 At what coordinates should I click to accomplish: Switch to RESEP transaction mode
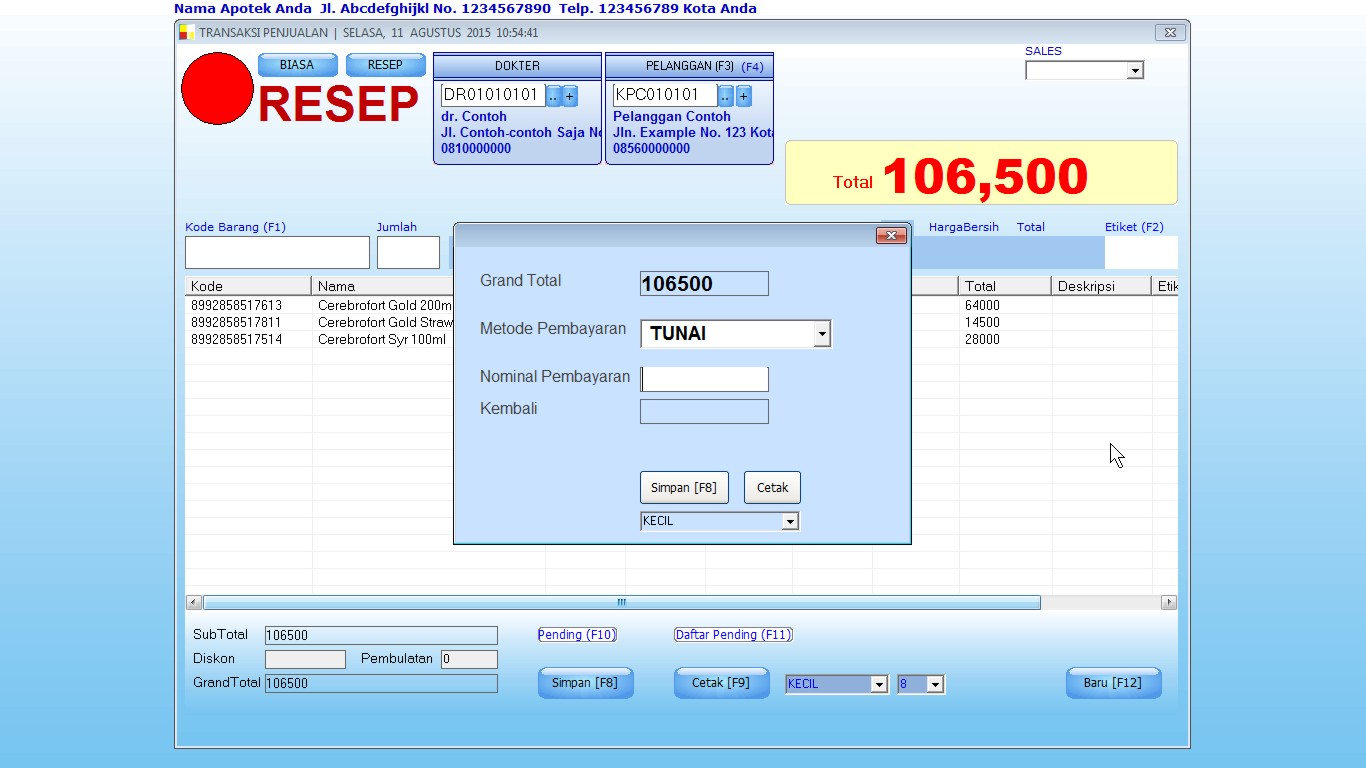click(x=385, y=65)
